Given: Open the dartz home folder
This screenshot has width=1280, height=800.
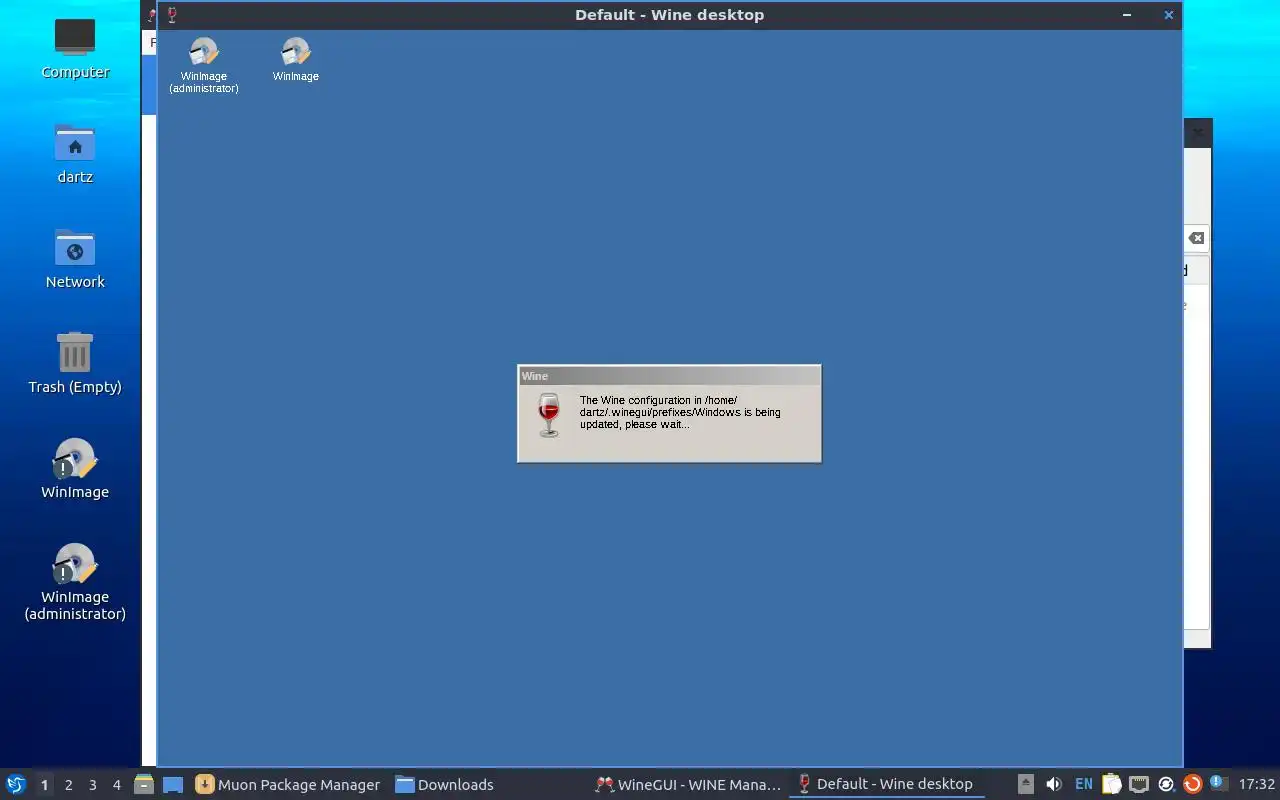Looking at the screenshot, I should [75, 154].
